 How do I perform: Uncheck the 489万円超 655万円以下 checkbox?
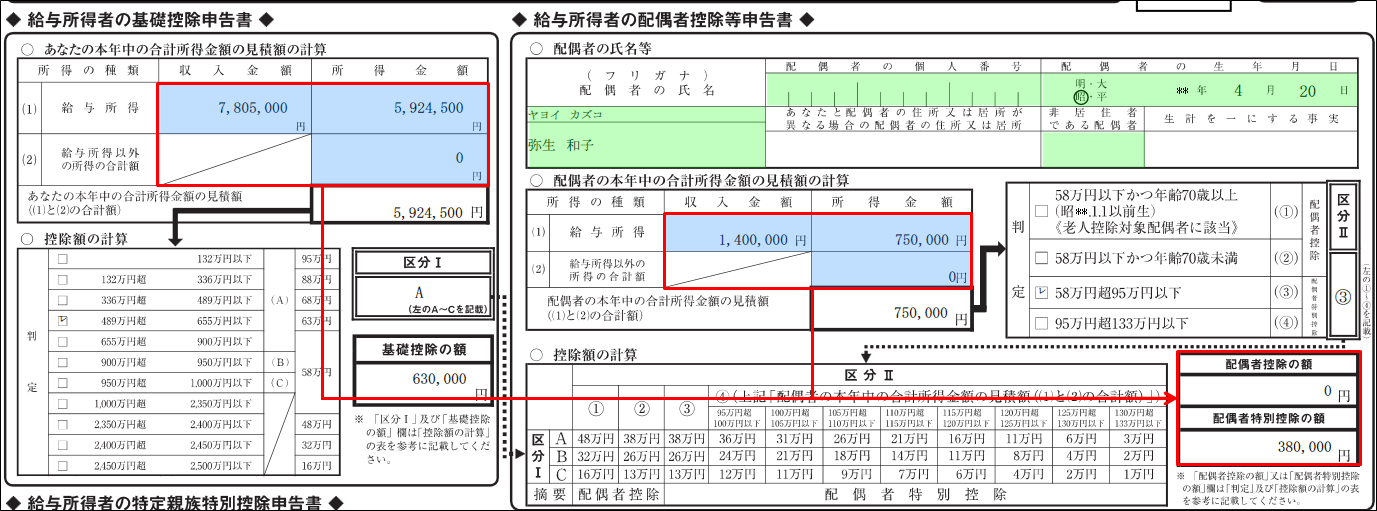pos(64,321)
